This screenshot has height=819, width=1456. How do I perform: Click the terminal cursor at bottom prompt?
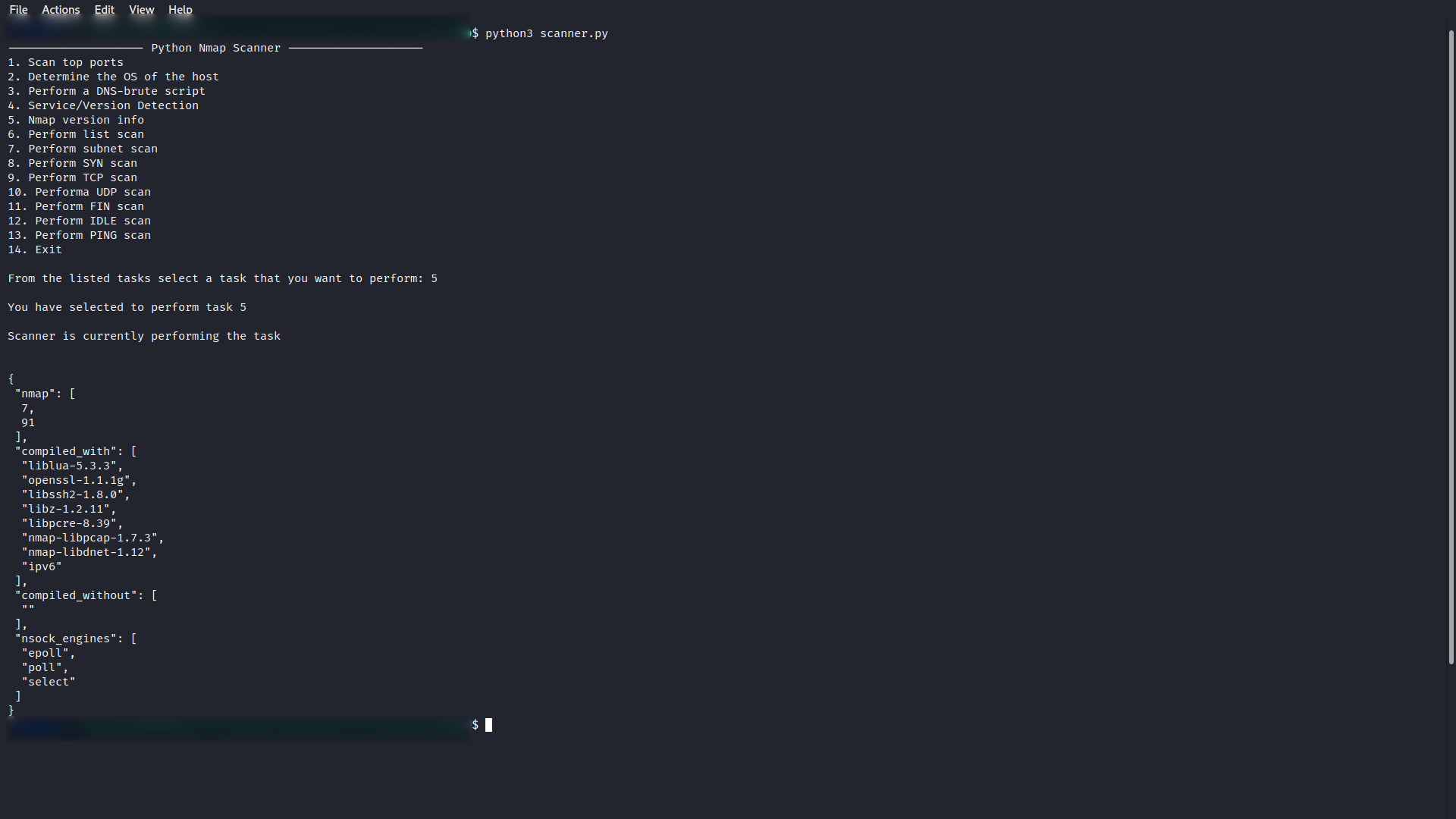point(488,725)
